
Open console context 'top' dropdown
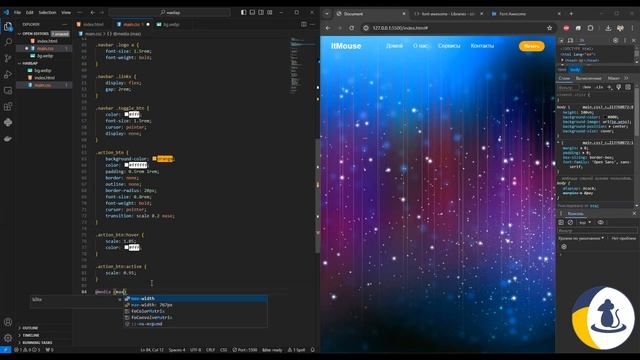click(x=585, y=222)
